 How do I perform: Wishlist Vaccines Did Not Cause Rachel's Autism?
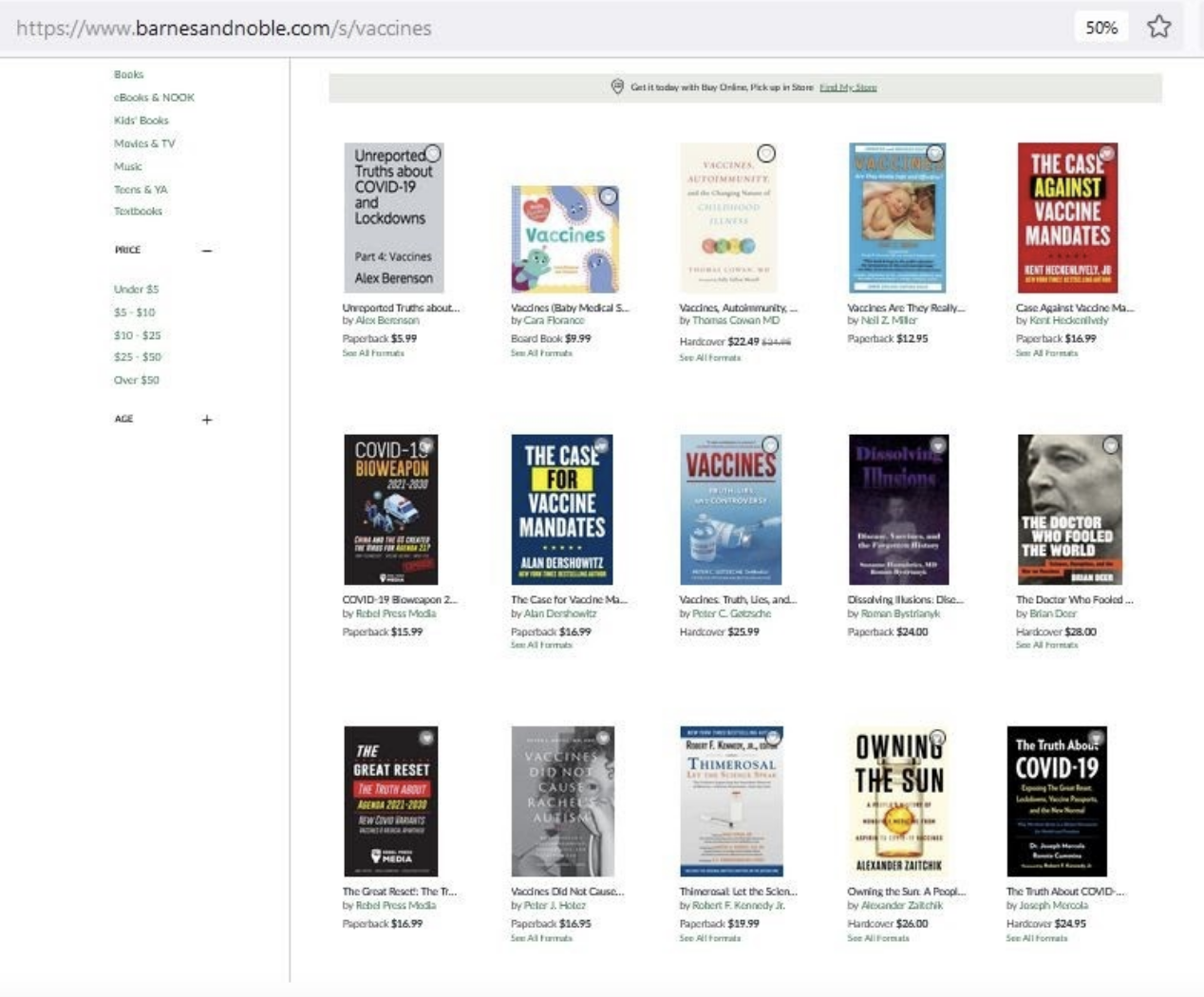[604, 737]
